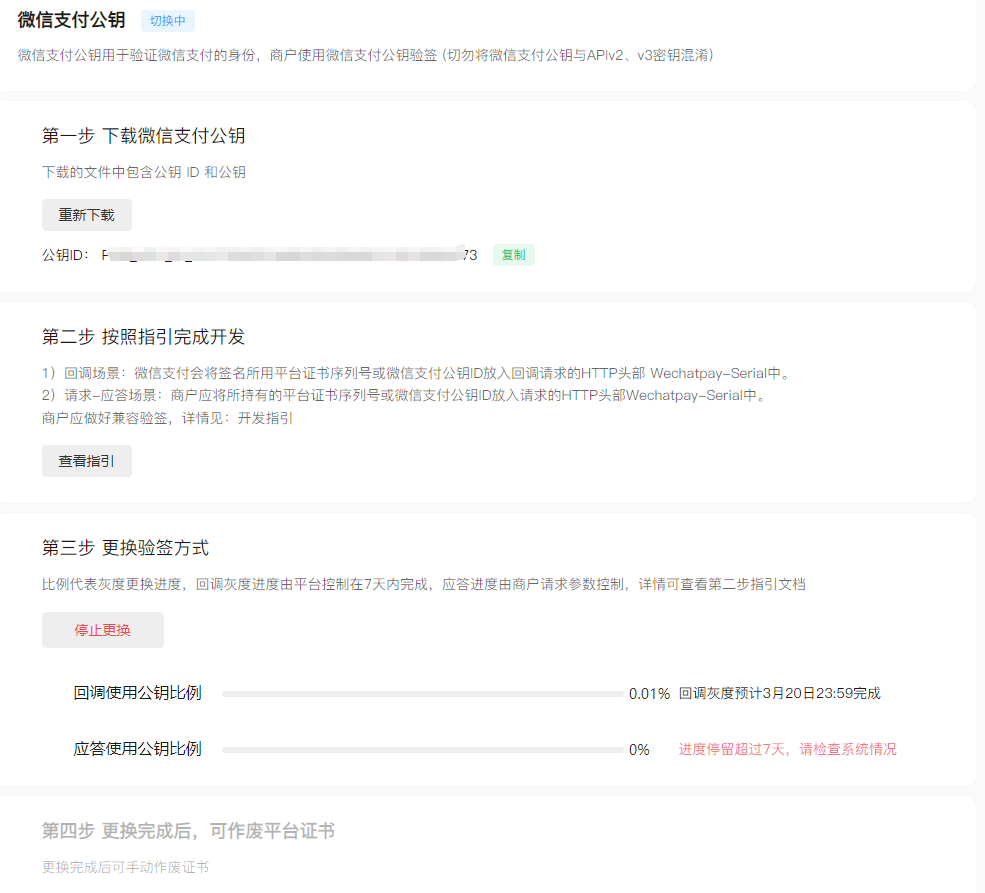Click the 公钥ID label
Viewport: 985px width, 893px height.
click(x=65, y=255)
